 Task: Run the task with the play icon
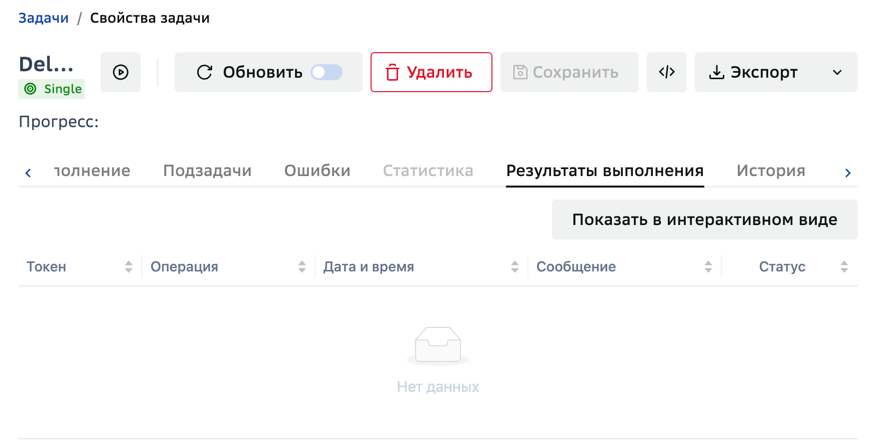120,72
